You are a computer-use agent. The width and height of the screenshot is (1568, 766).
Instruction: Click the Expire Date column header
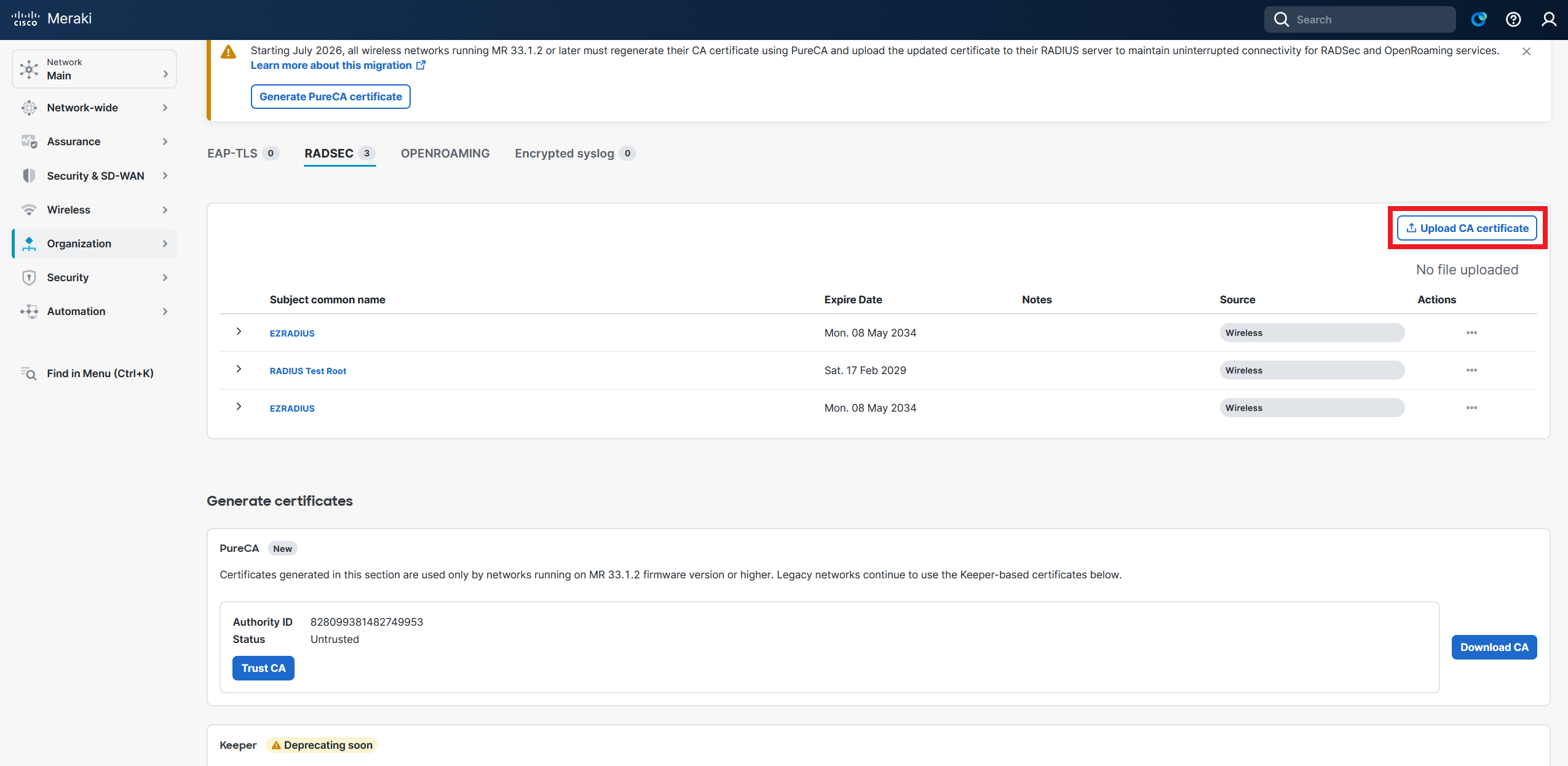853,300
